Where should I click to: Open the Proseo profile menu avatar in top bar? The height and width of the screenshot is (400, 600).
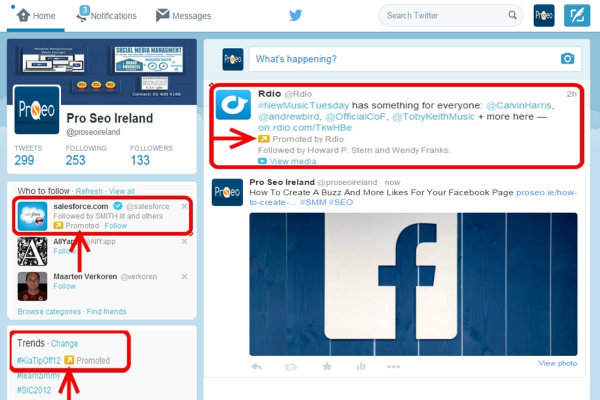pos(544,15)
